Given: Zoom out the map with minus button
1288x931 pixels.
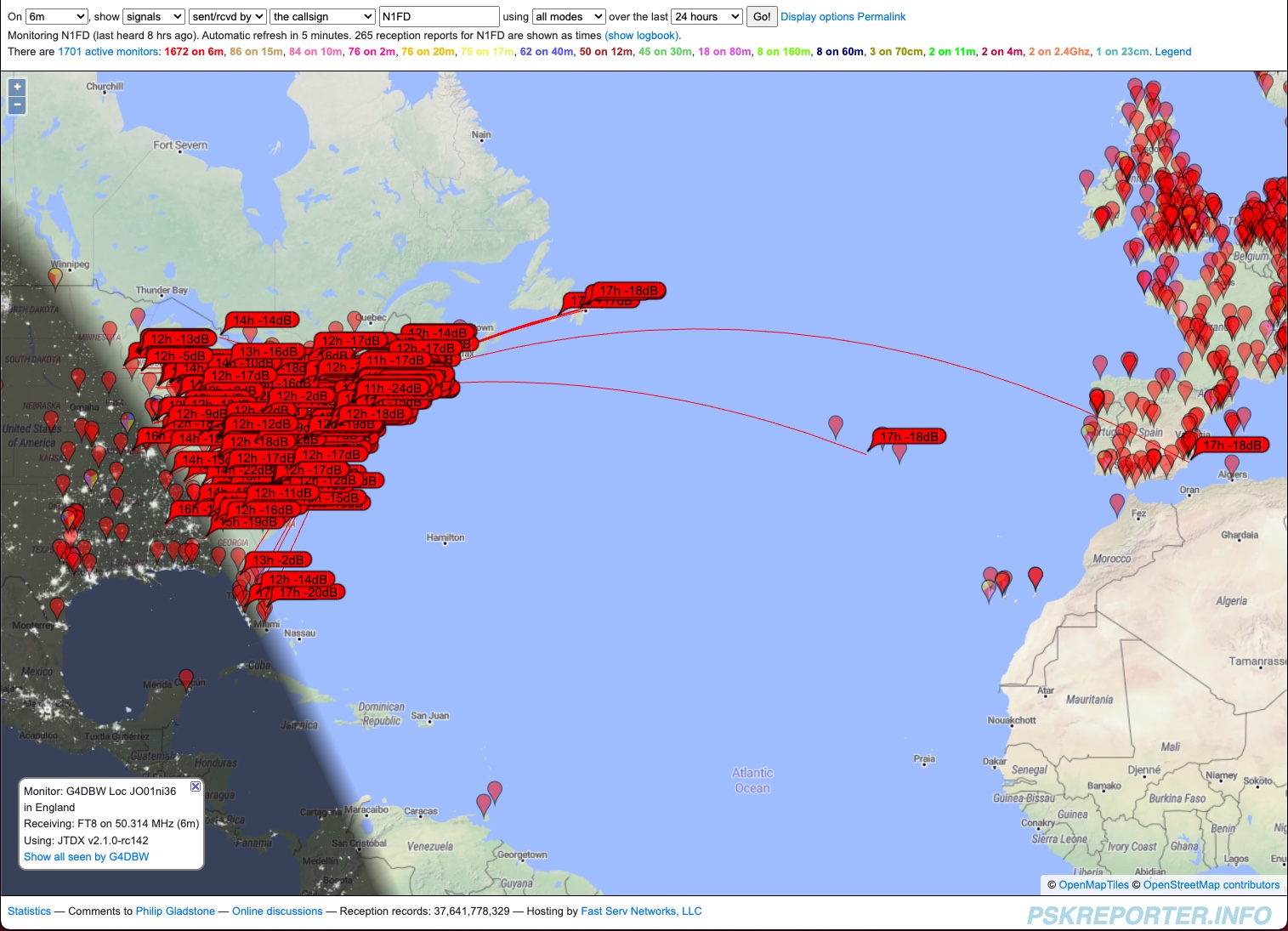Looking at the screenshot, I should click(17, 105).
